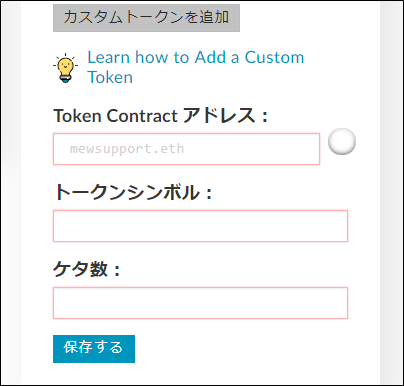The width and height of the screenshot is (404, 386).
Task: Open the Learn how to Add a Custom Token link
Action: 196,67
